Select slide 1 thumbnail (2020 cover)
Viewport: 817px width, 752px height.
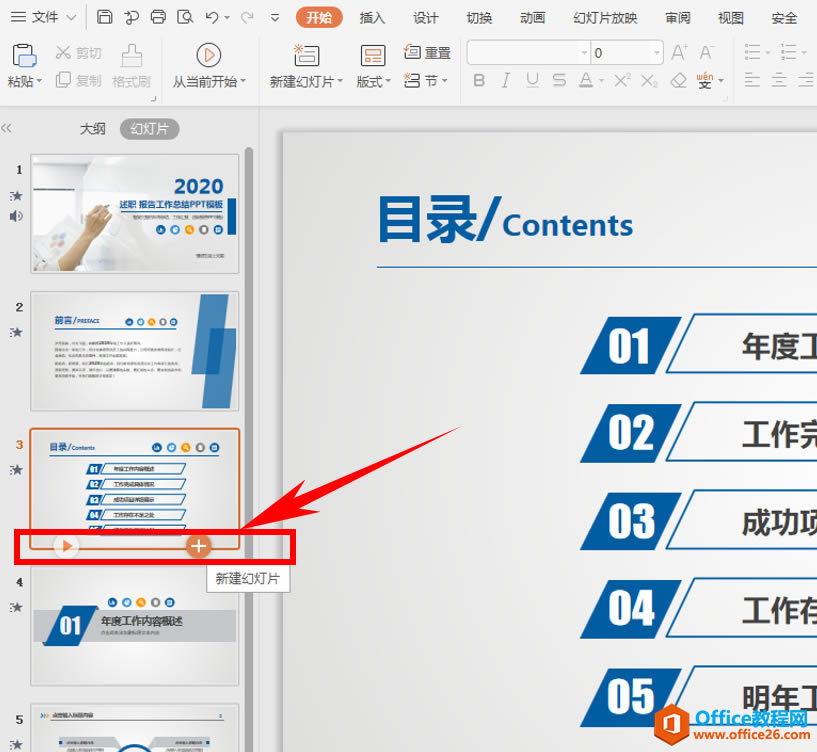tap(134, 214)
